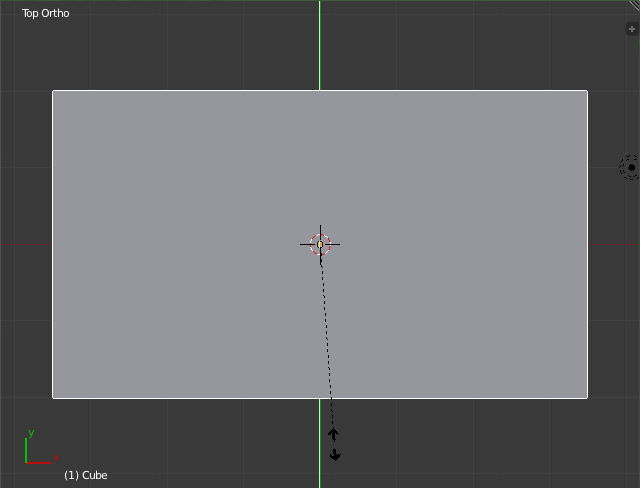The height and width of the screenshot is (488, 640).
Task: Click the green Y axis line above the cube
Action: (x=320, y=45)
